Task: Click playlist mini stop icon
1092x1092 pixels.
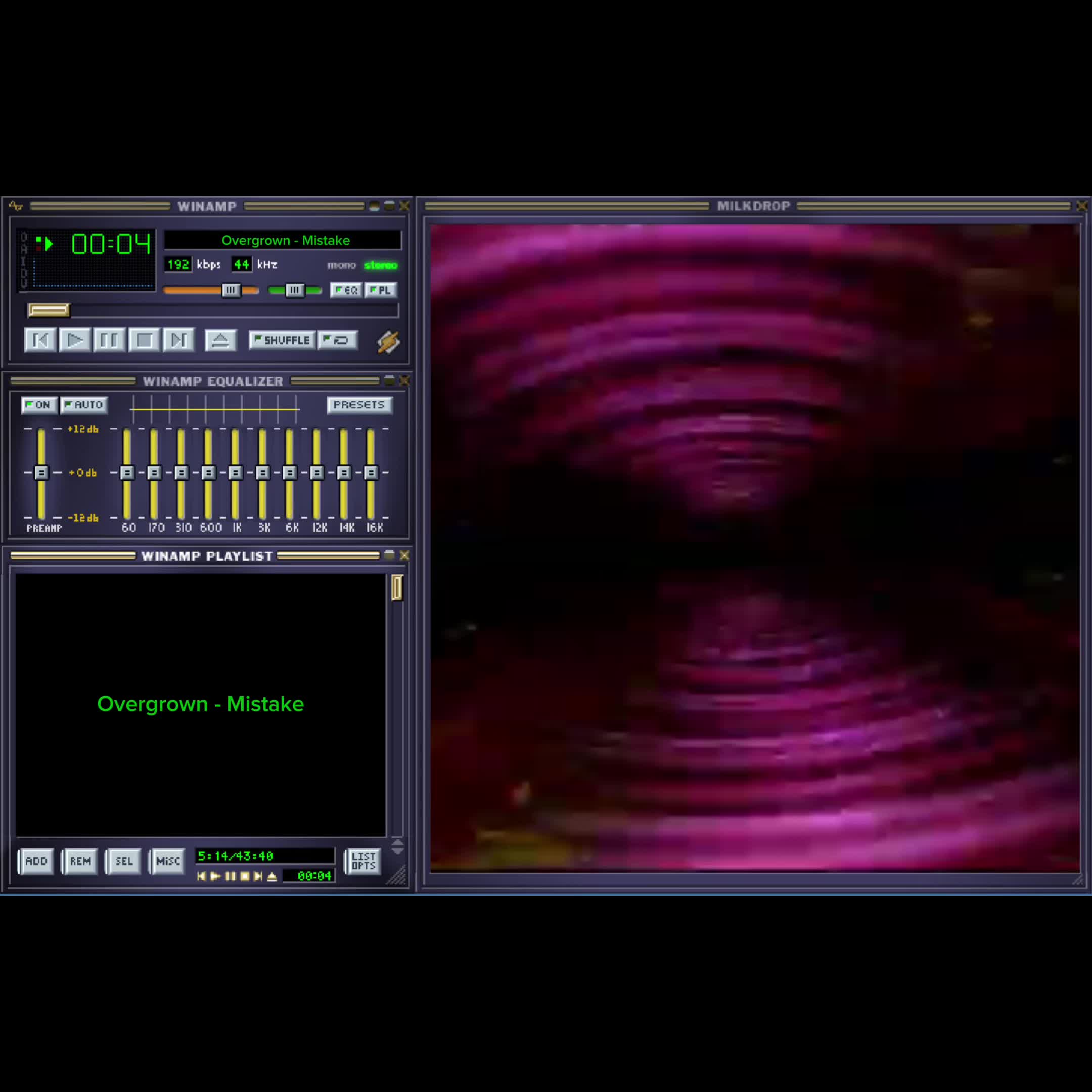Action: pyautogui.click(x=244, y=876)
